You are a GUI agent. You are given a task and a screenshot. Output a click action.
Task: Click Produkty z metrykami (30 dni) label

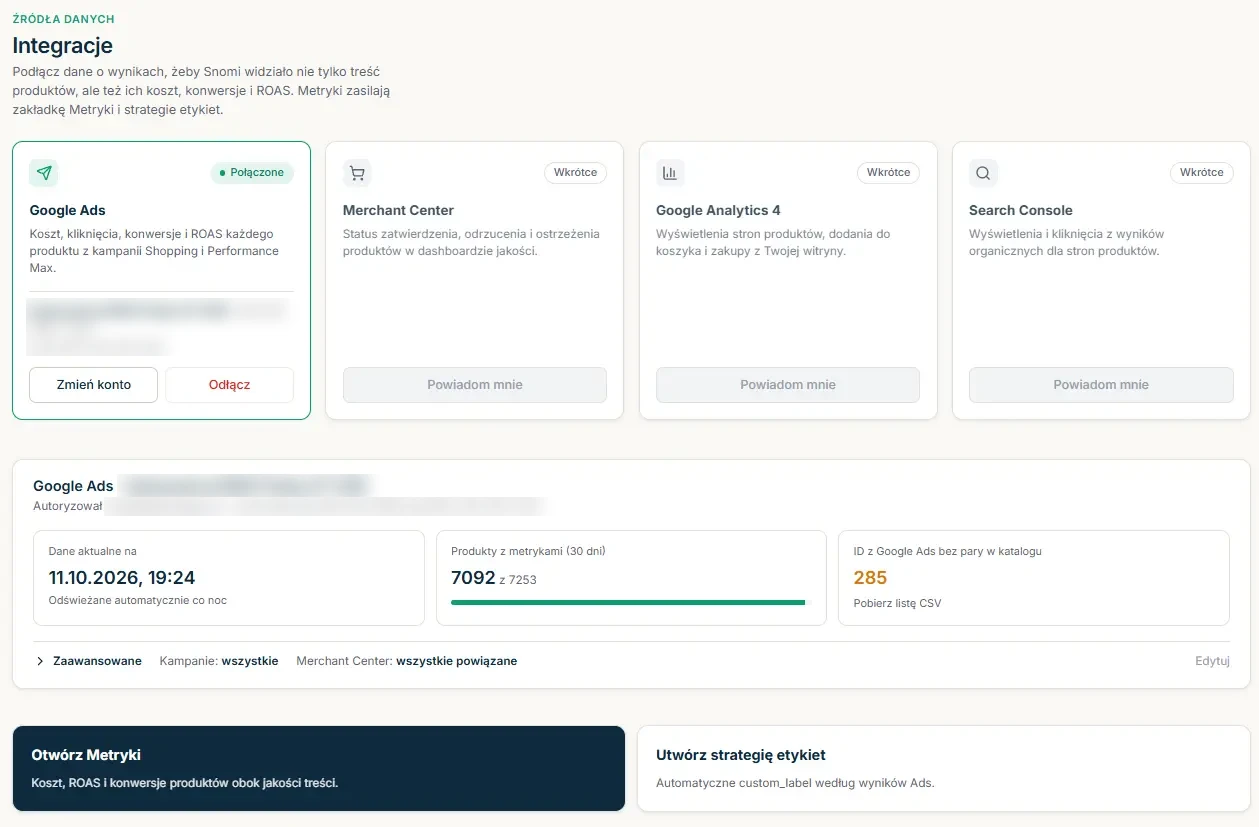point(528,551)
